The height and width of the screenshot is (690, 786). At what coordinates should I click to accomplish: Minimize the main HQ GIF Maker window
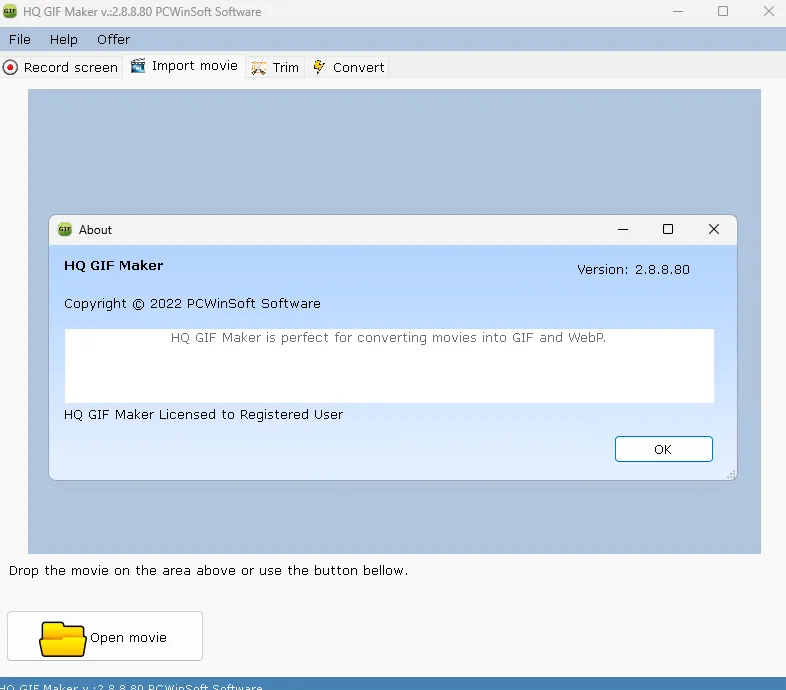677,12
